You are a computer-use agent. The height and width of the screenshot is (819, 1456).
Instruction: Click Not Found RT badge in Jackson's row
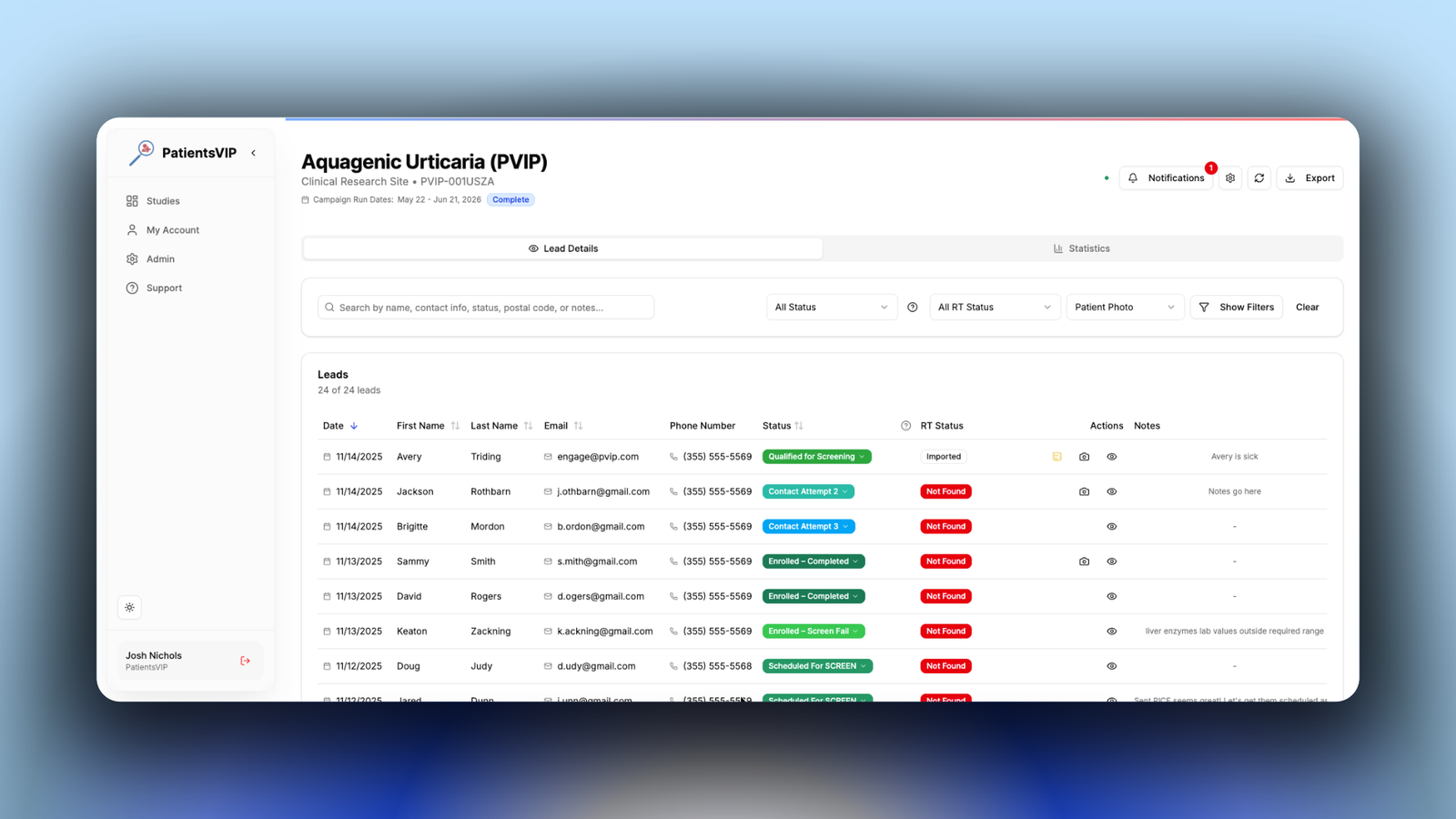945,491
